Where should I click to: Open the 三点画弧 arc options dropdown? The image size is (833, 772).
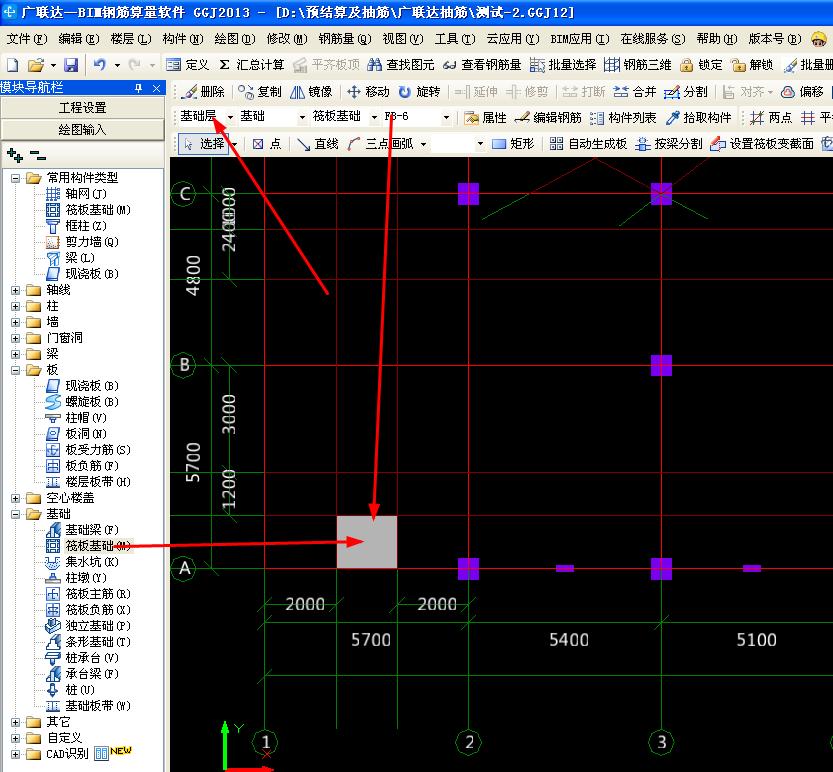tap(423, 144)
